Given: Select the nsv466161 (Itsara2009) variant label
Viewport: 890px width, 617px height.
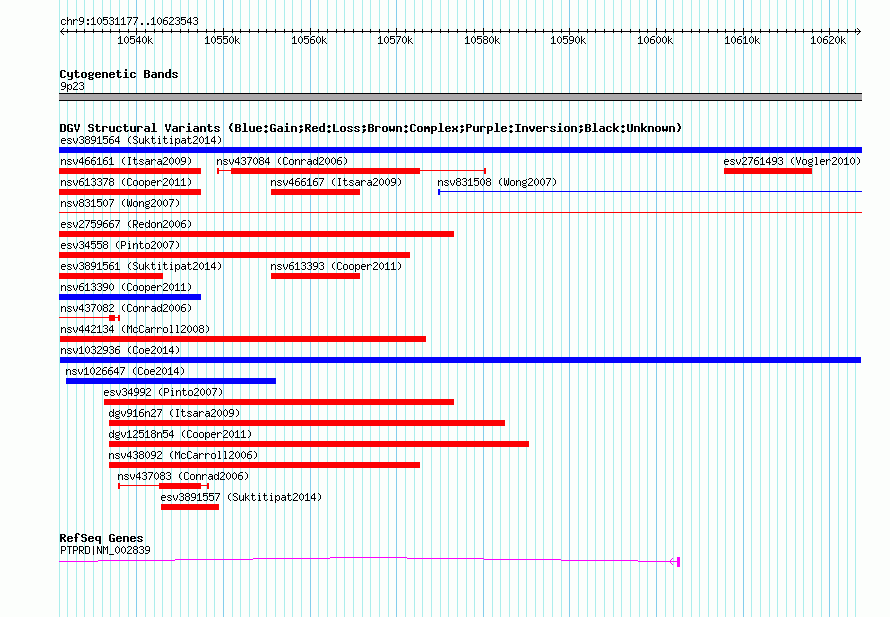Looking at the screenshot, I should (x=126, y=161).
